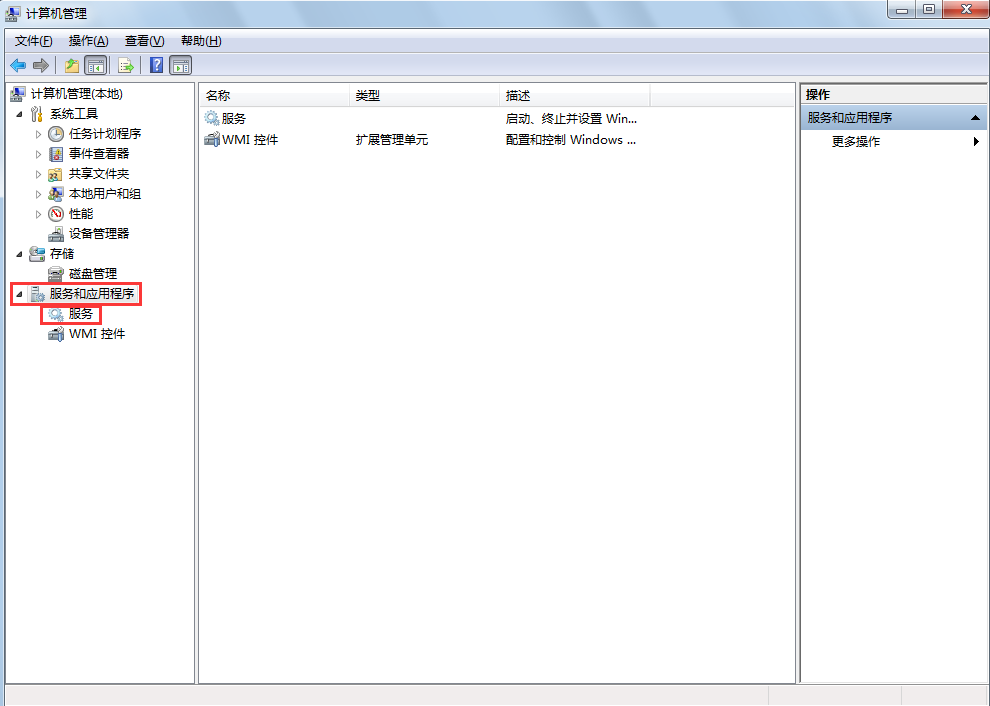Expand the 共享文件夹 tree node
The height and width of the screenshot is (706, 990).
38,173
